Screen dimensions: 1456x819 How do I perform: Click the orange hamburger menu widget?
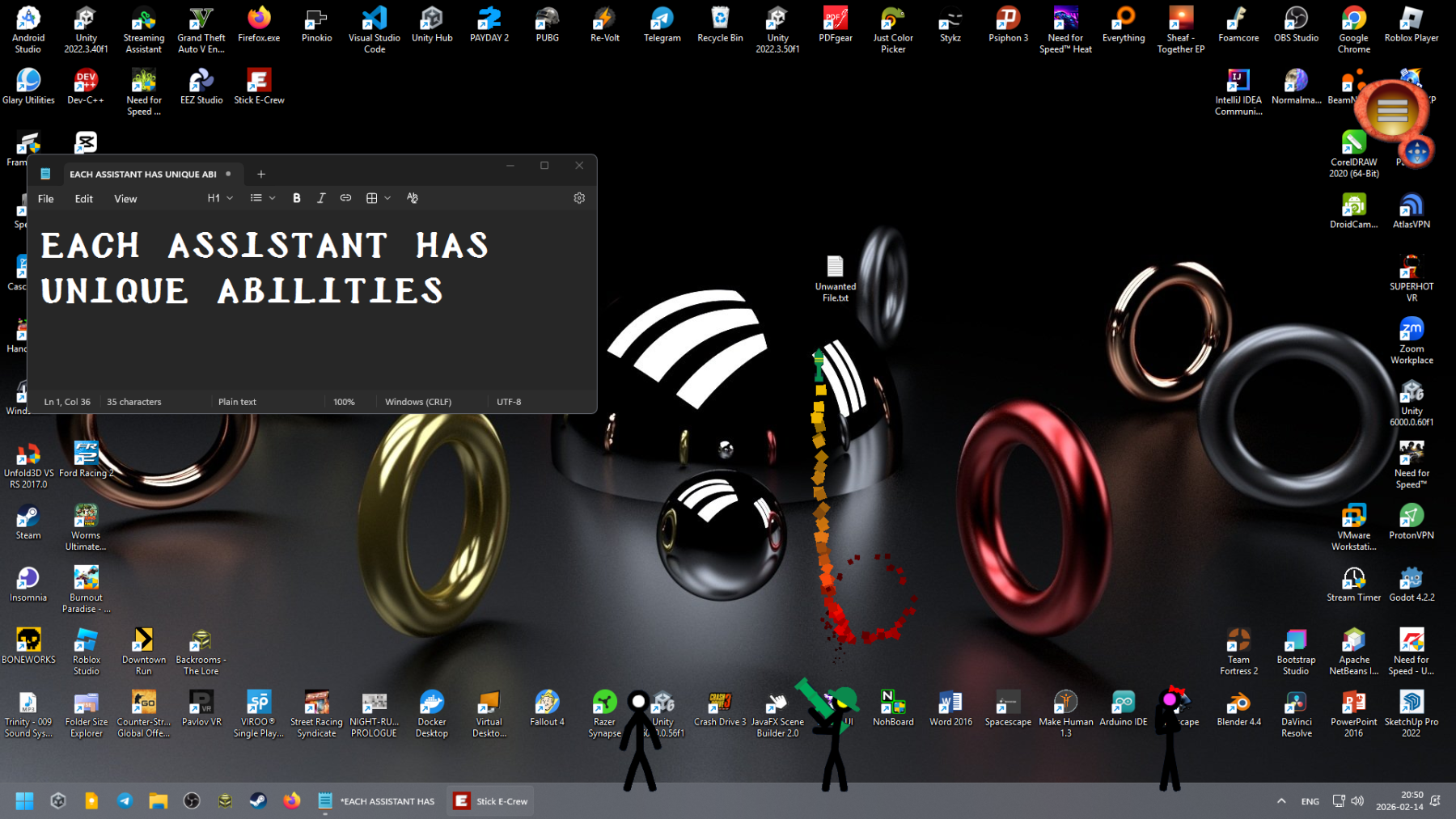(x=1392, y=111)
